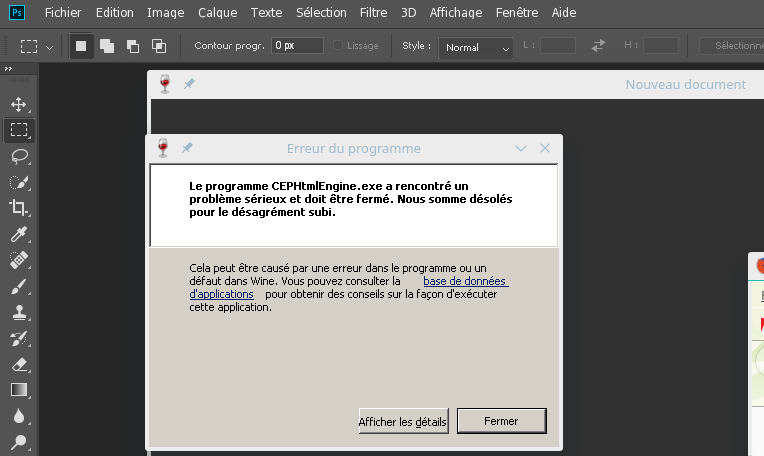This screenshot has height=456, width=764.
Task: Select the Rectangular Marquee tool
Action: 18,130
